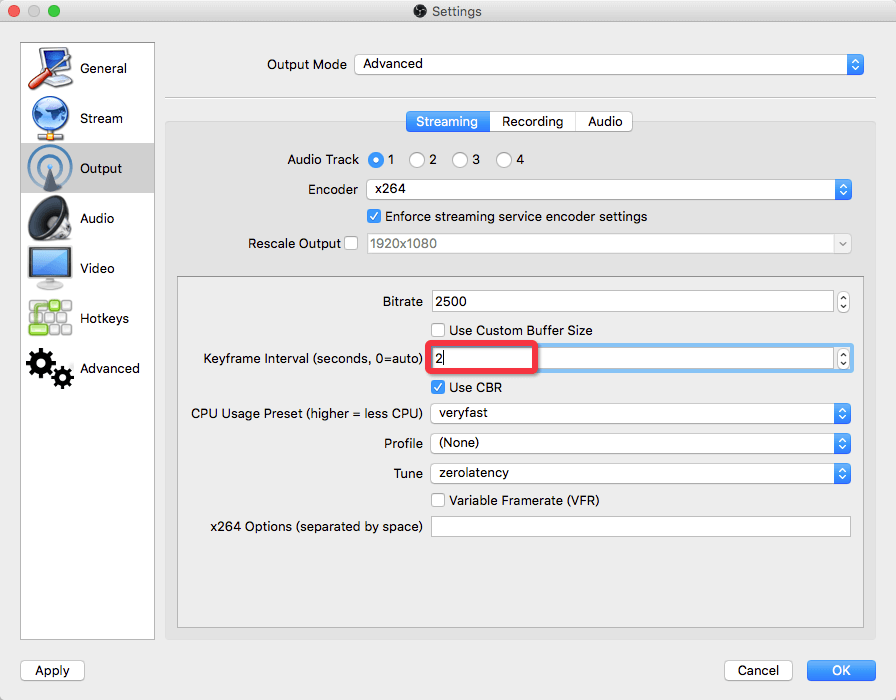
Task: Enable Variable Framerate (VFR)
Action: click(x=438, y=500)
